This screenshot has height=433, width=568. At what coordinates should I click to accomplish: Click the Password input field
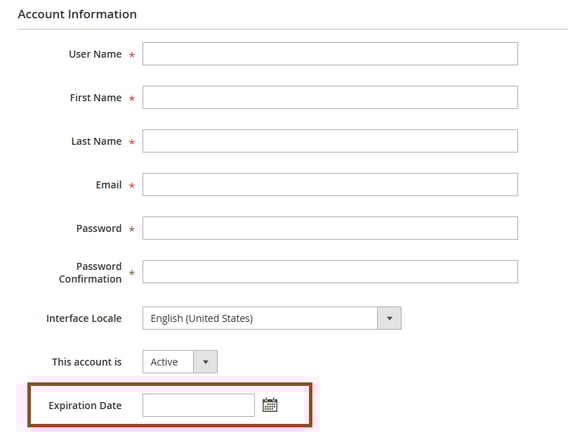(x=330, y=228)
